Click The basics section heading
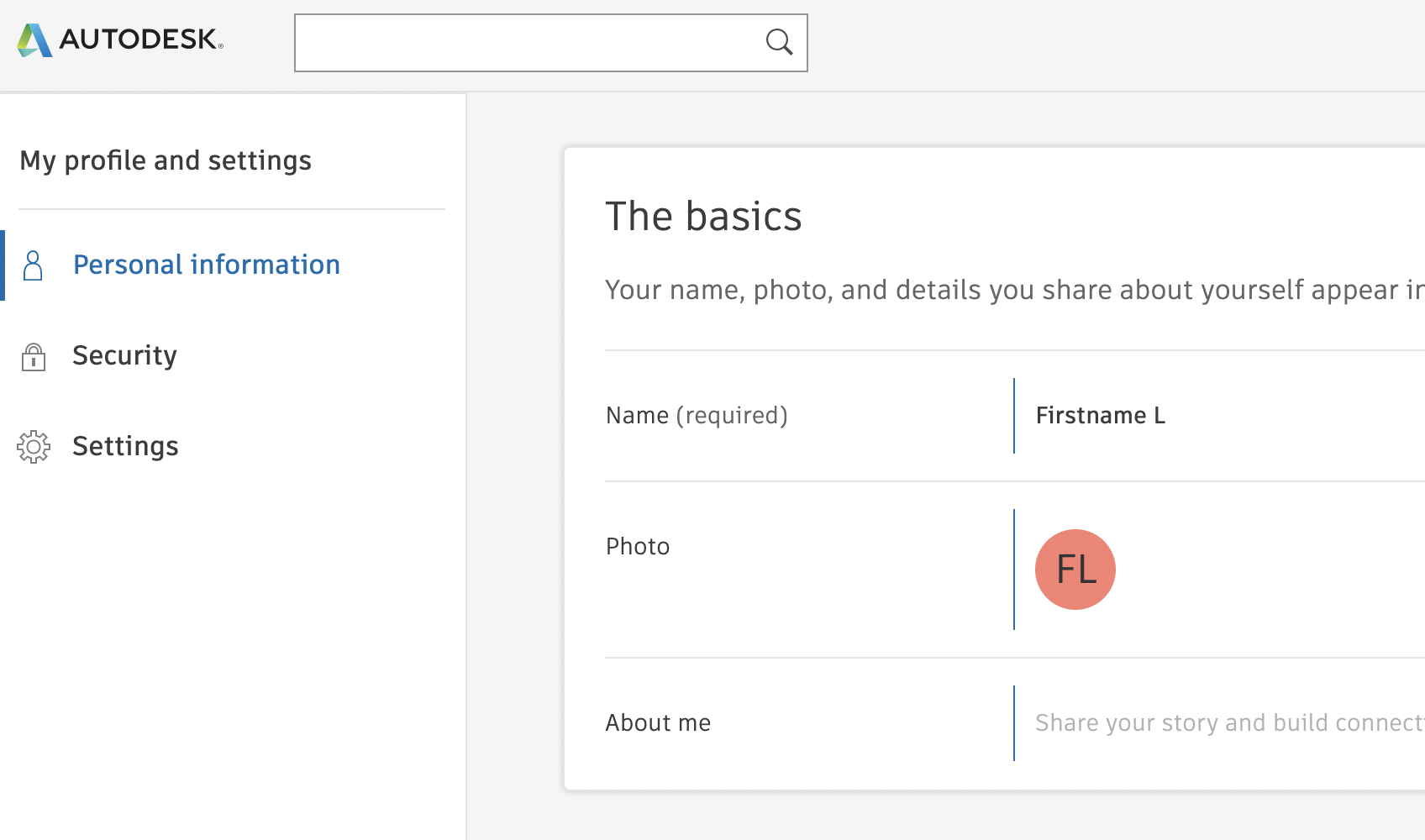1425x840 pixels. point(703,217)
